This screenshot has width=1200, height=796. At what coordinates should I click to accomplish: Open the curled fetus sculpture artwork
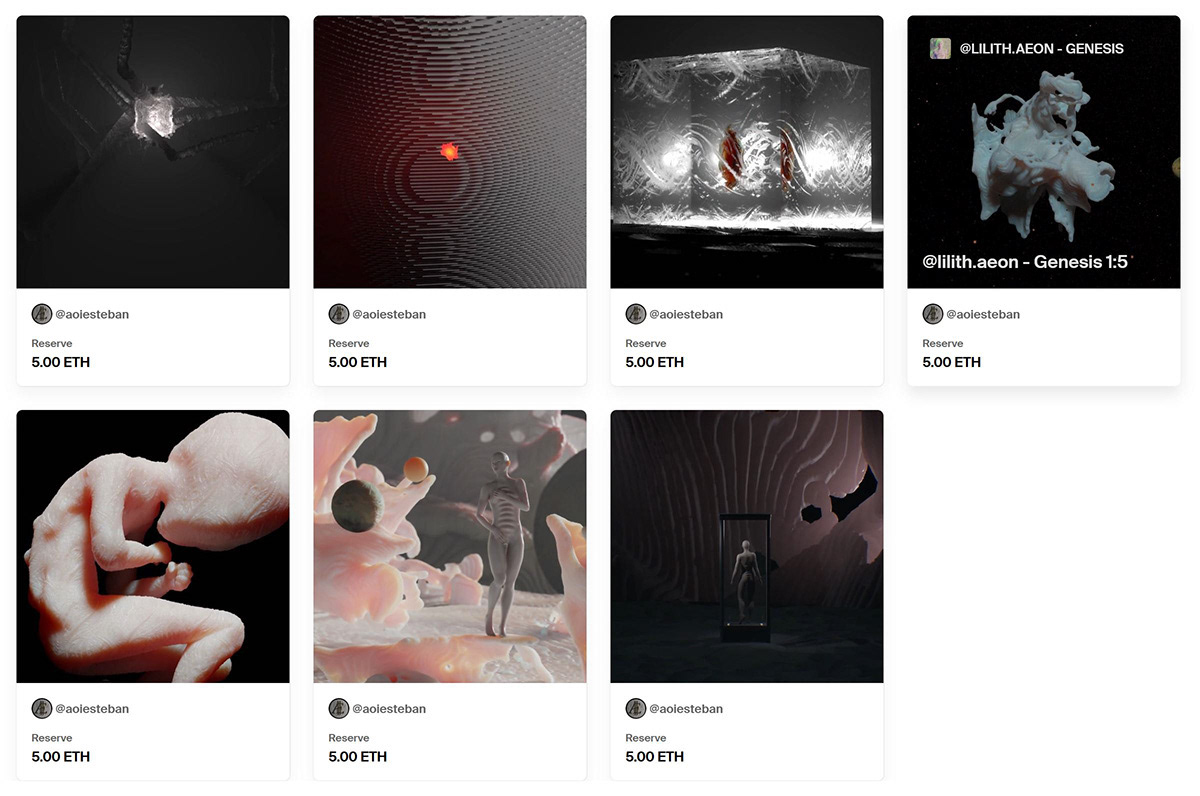[x=153, y=546]
